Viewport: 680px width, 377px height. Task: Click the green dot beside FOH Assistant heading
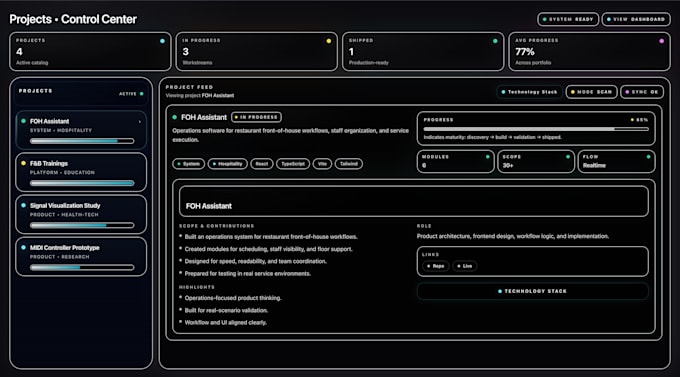174,117
